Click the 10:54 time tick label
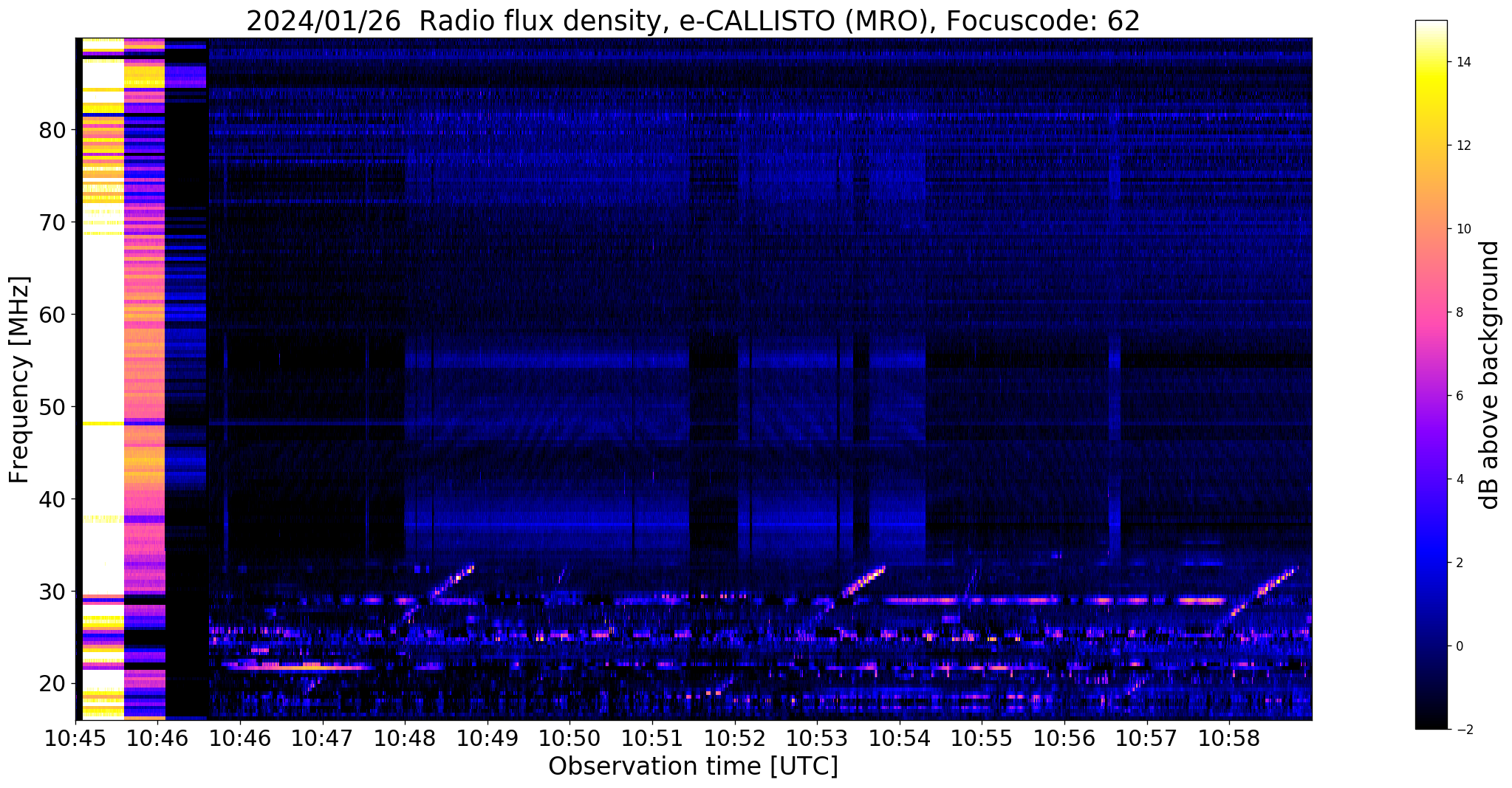Viewport: 1512px width, 788px height. coord(900,739)
